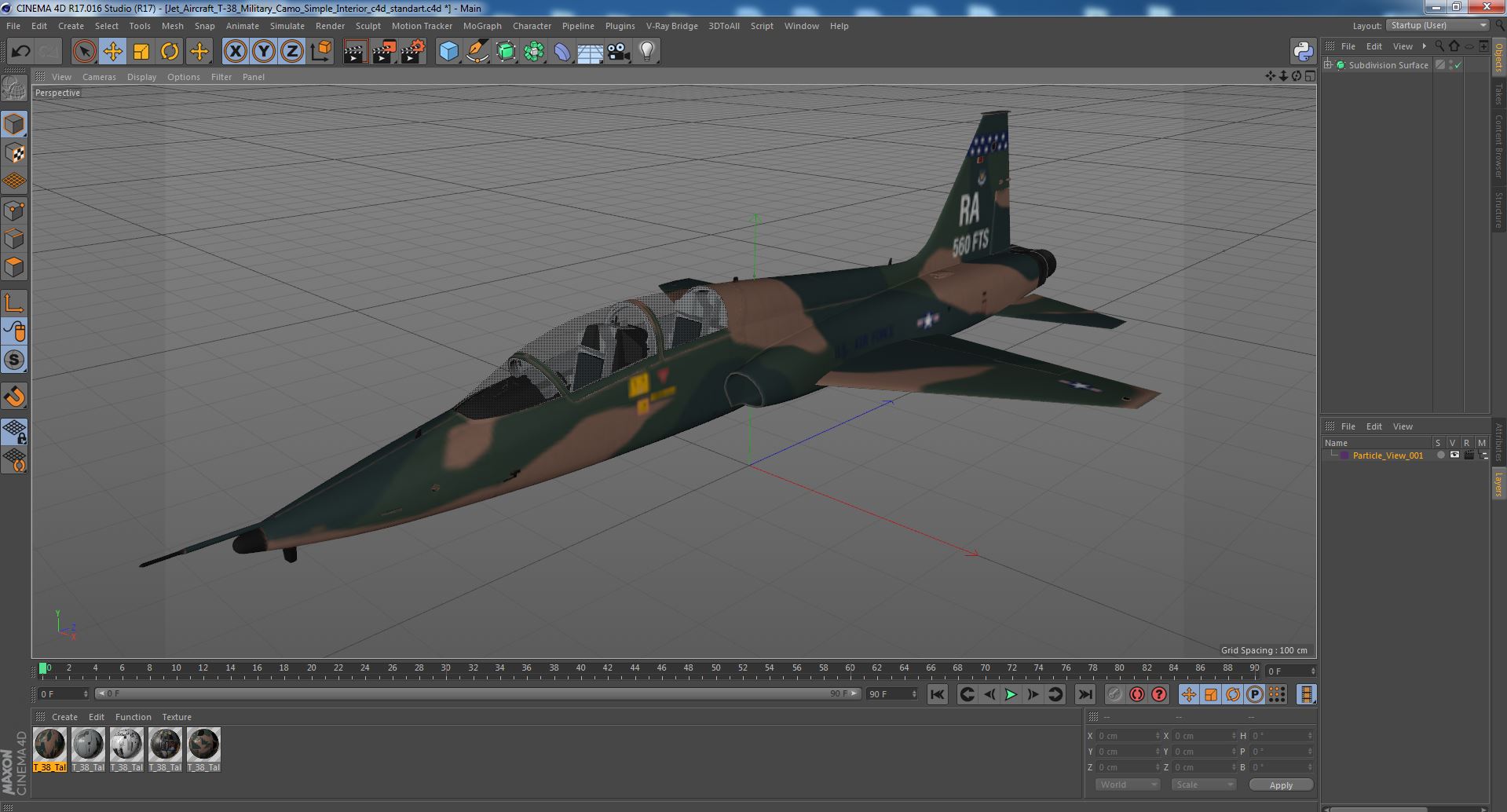This screenshot has width=1507, height=812.
Task: Add a Camera object
Action: point(618,52)
